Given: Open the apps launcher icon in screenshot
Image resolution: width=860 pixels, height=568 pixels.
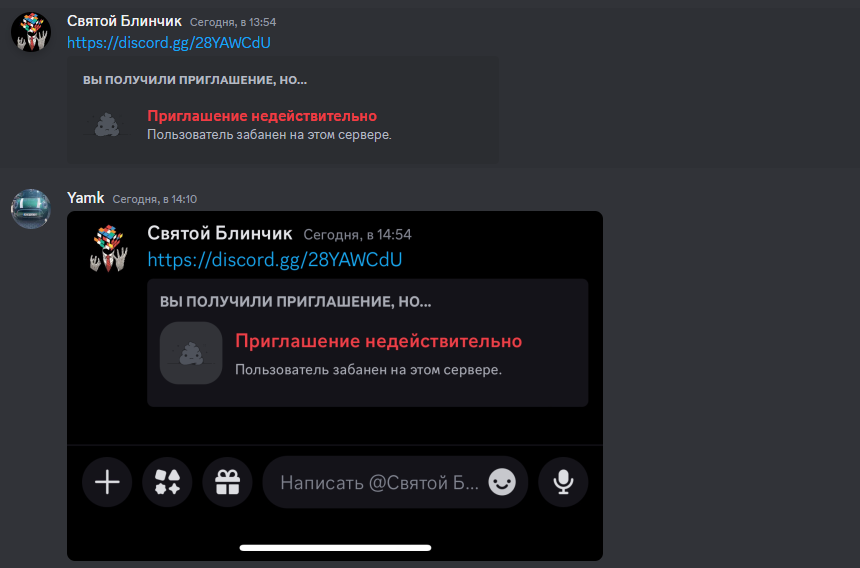Looking at the screenshot, I should [x=167, y=482].
